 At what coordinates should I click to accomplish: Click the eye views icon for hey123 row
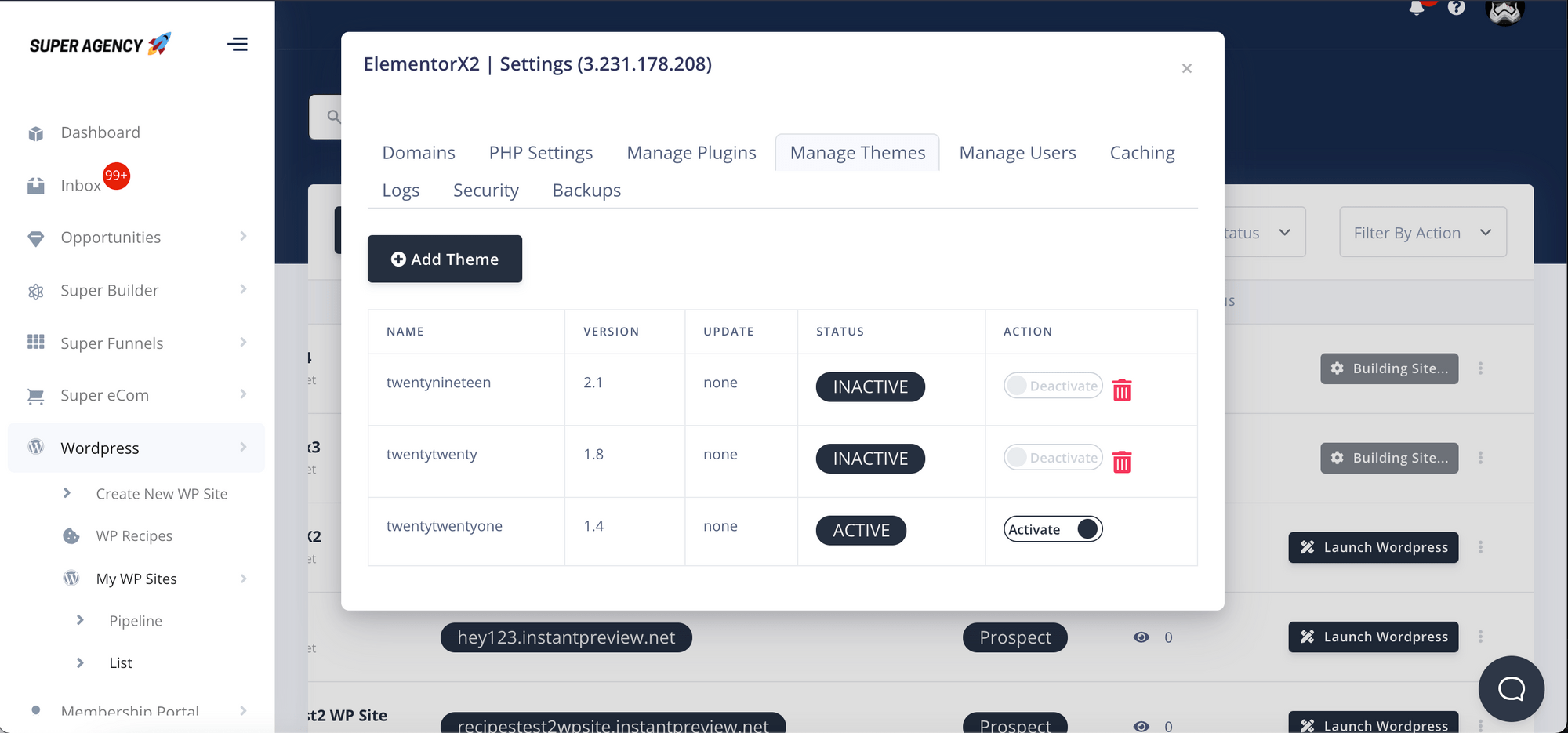tap(1142, 637)
